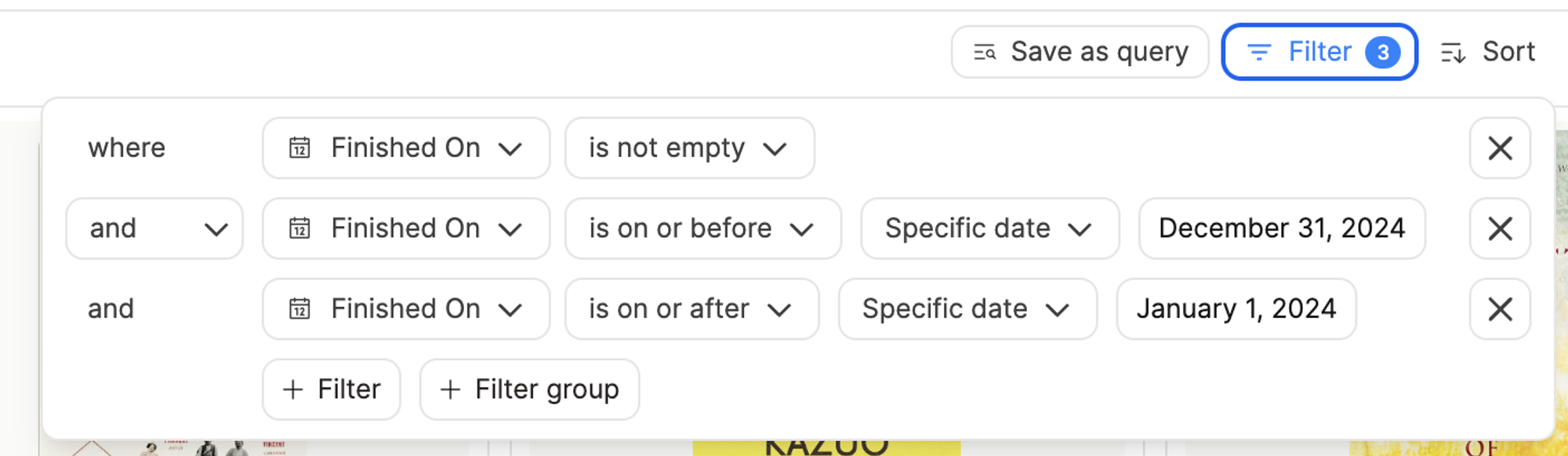Open the 'and' conjunction dropdown
Image resolution: width=1568 pixels, height=456 pixels.
[154, 228]
